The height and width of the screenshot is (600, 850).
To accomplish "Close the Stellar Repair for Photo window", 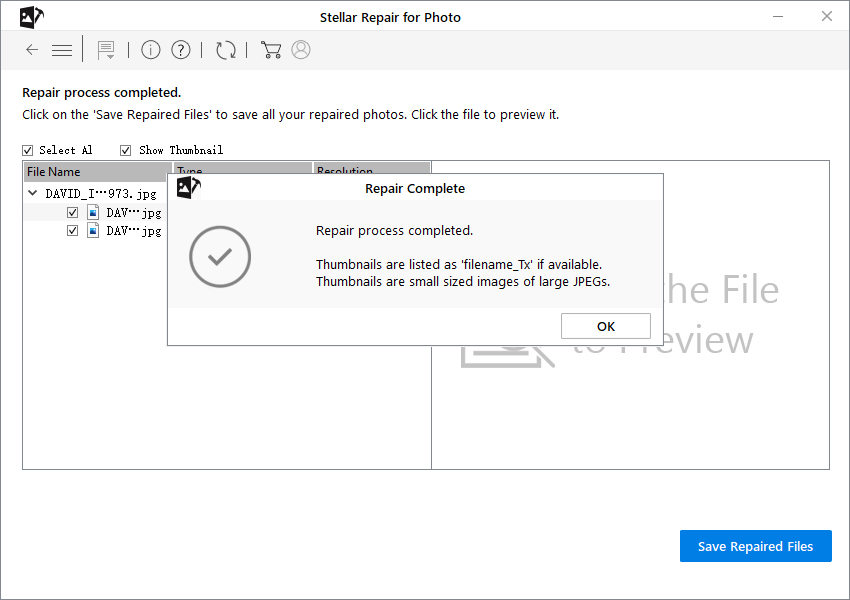I will [x=827, y=16].
